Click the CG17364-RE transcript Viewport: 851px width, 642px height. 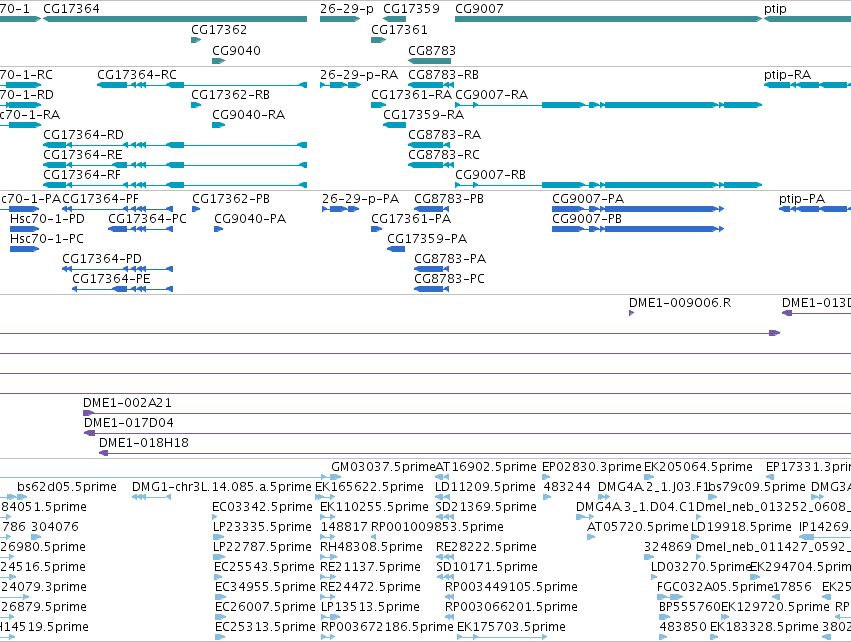(x=175, y=165)
